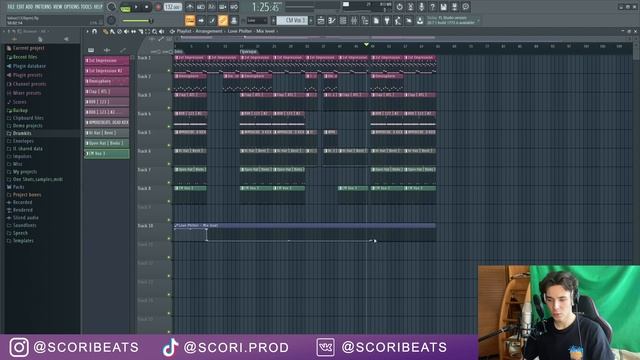Screen dimensions: 640x360
Task: Open the Mixer icon
Action: 354,20
